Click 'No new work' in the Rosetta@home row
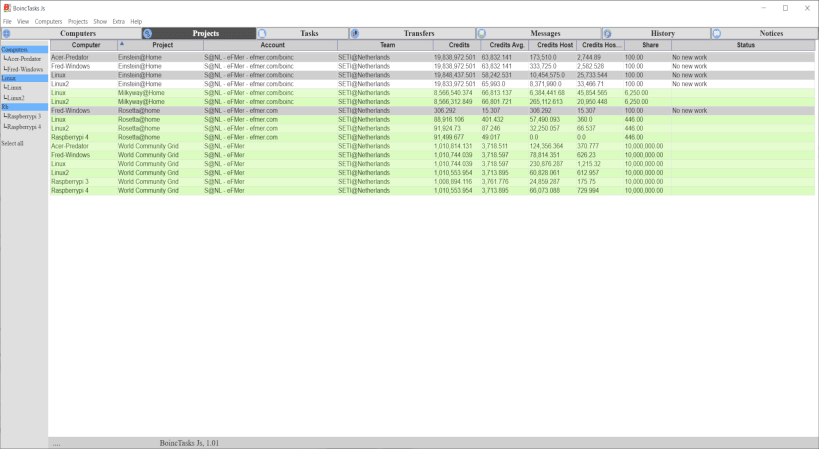 (689, 111)
